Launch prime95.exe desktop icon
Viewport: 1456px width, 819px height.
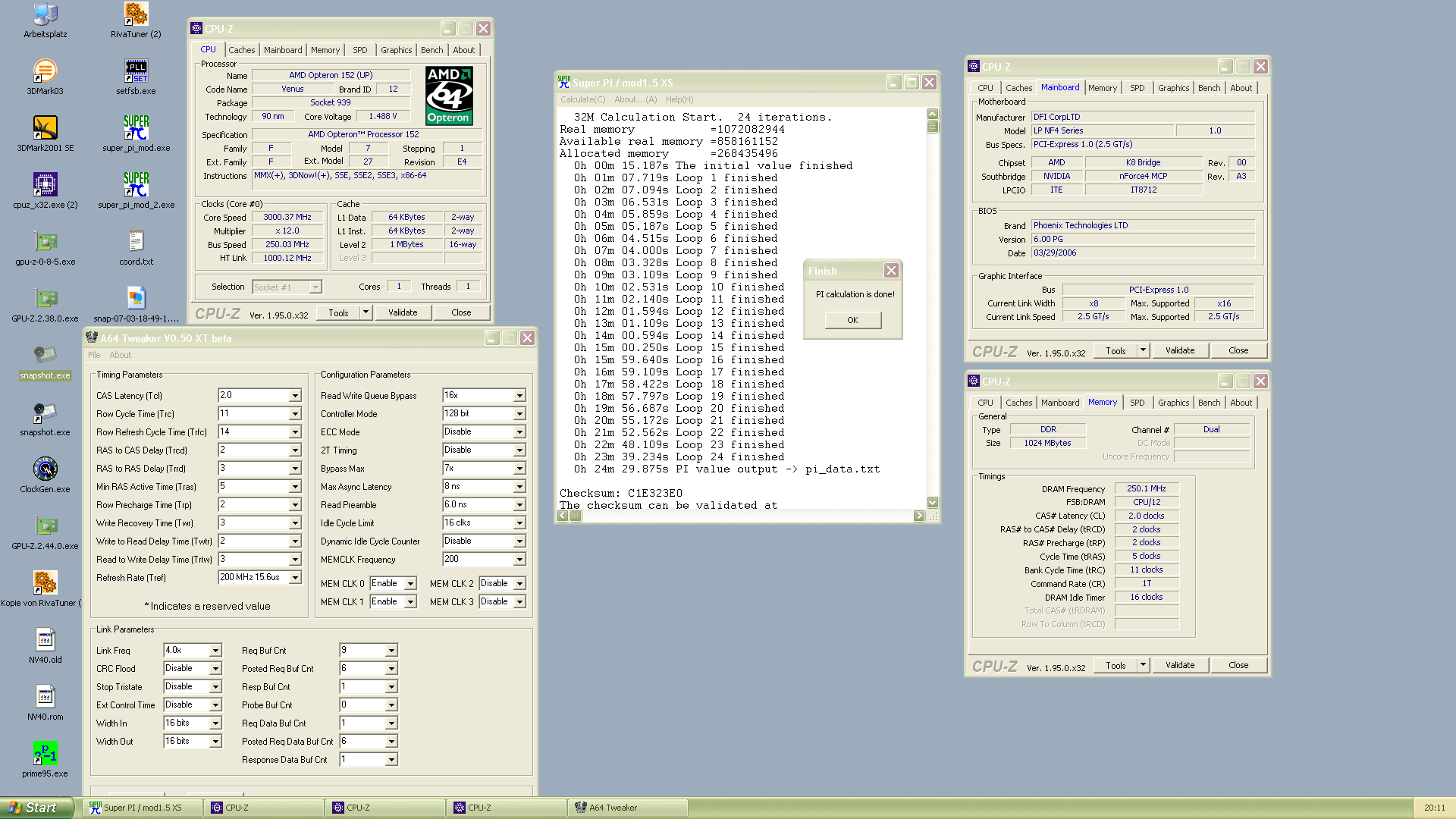45,759
